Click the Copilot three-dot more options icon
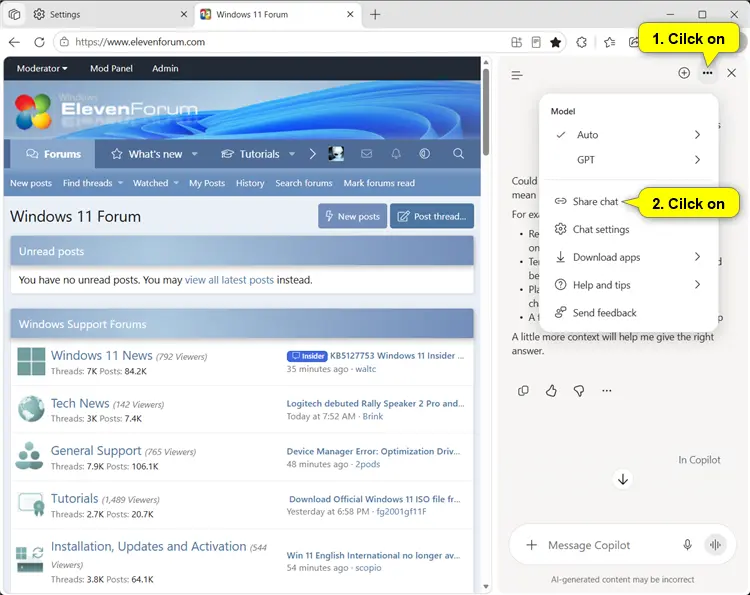This screenshot has width=750, height=595. pos(707,73)
